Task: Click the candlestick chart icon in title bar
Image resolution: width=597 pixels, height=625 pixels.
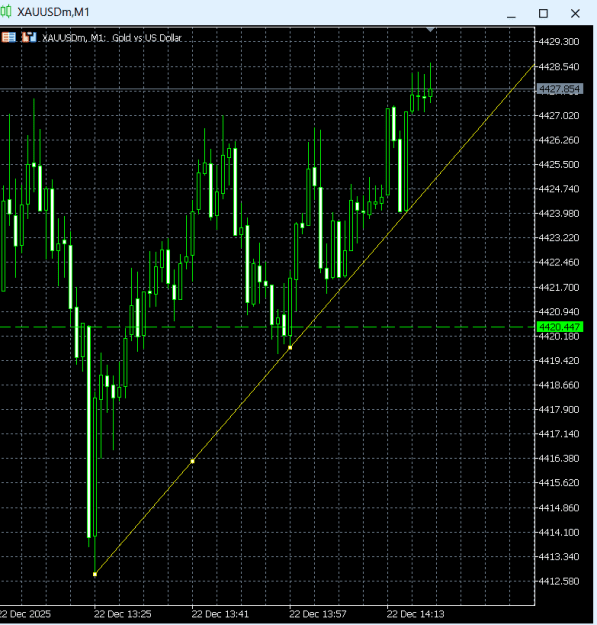Action: 6,12
